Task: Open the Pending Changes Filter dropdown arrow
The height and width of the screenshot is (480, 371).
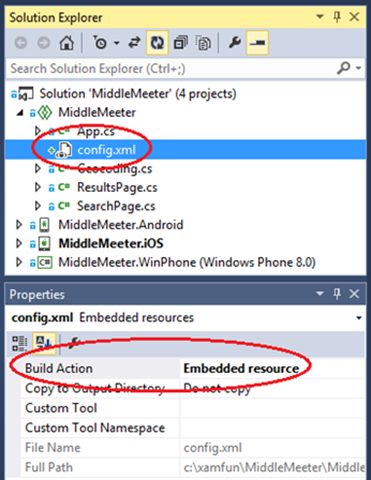Action: [x=117, y=43]
